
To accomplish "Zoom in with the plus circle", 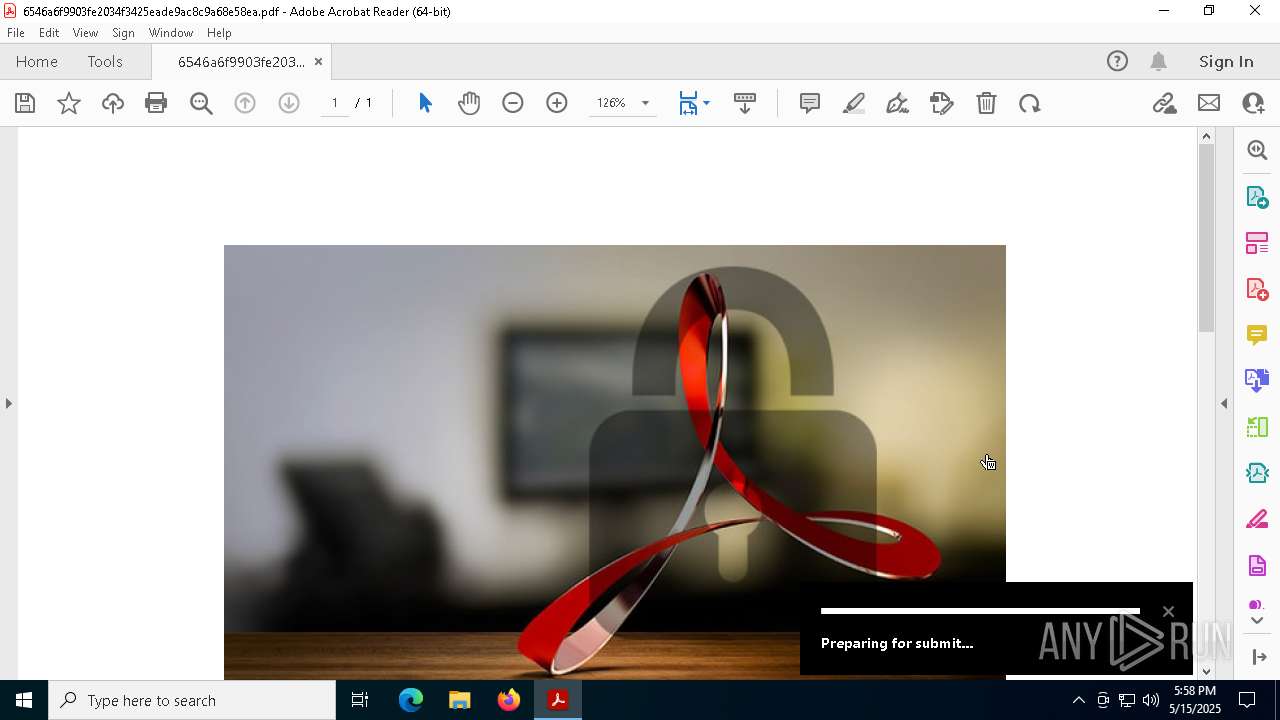I will [x=557, y=103].
